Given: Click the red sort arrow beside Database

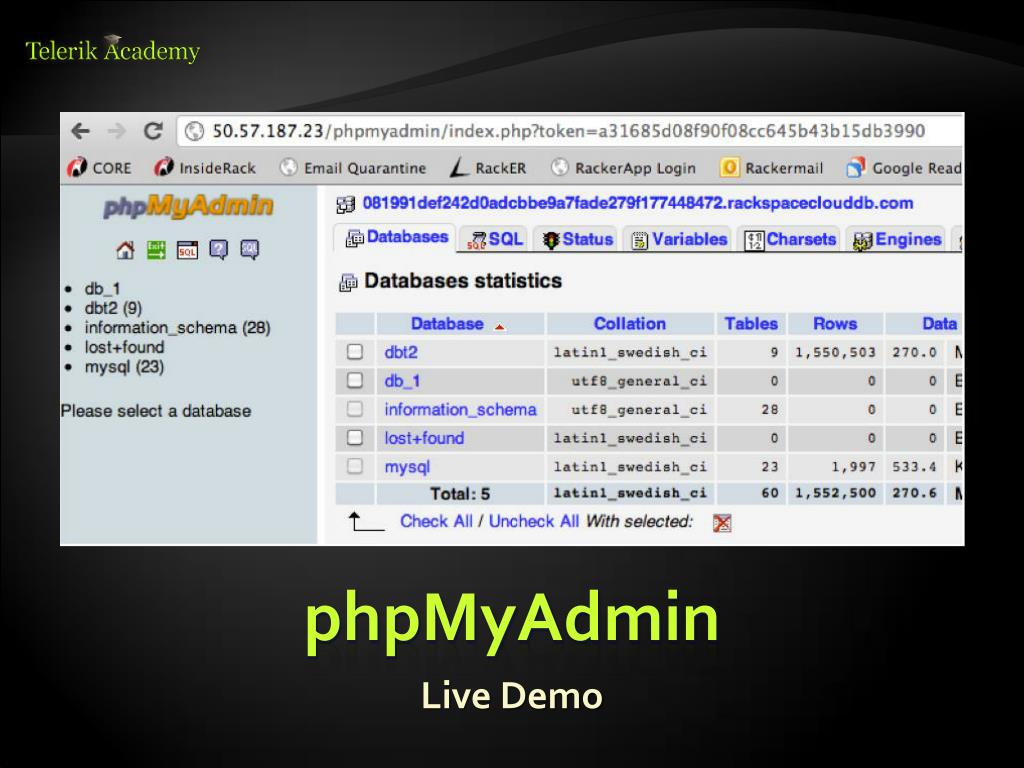Looking at the screenshot, I should pyautogui.click(x=500, y=327).
